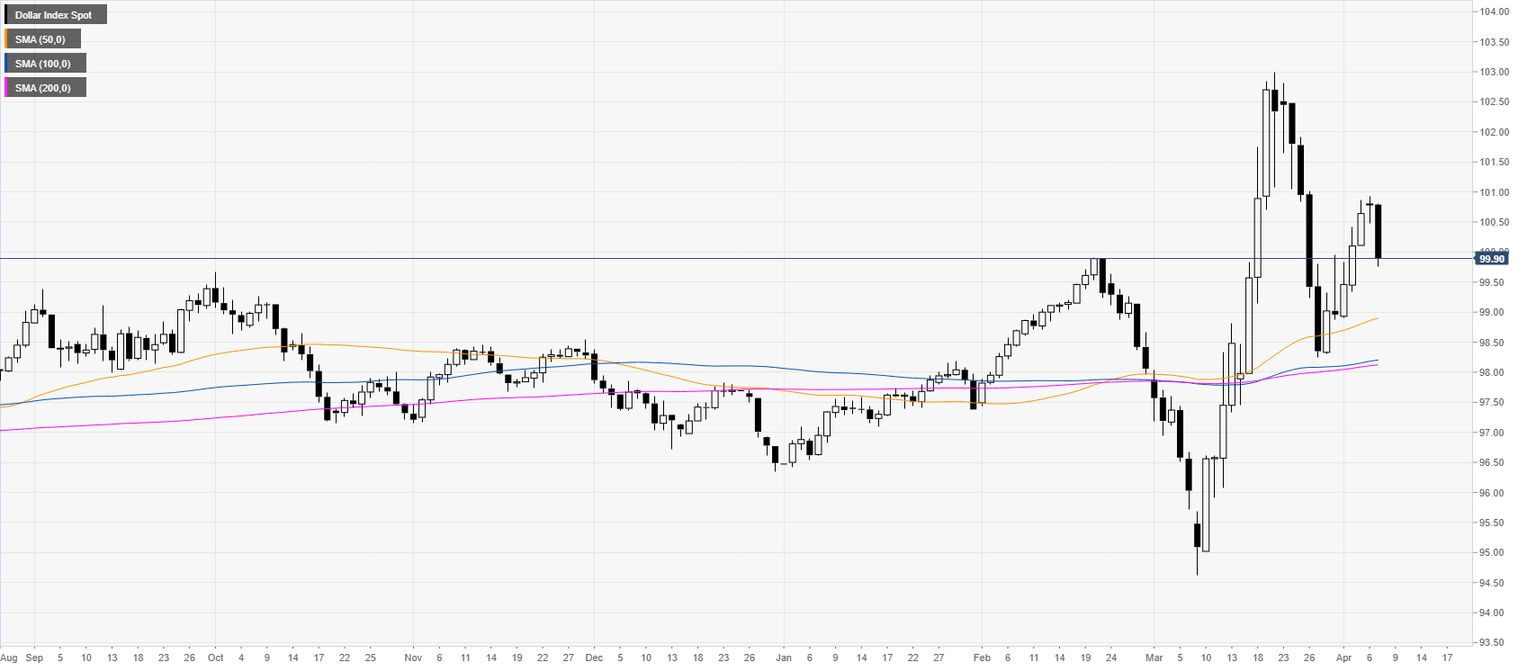Click the 94.00 price axis label

(1495, 612)
